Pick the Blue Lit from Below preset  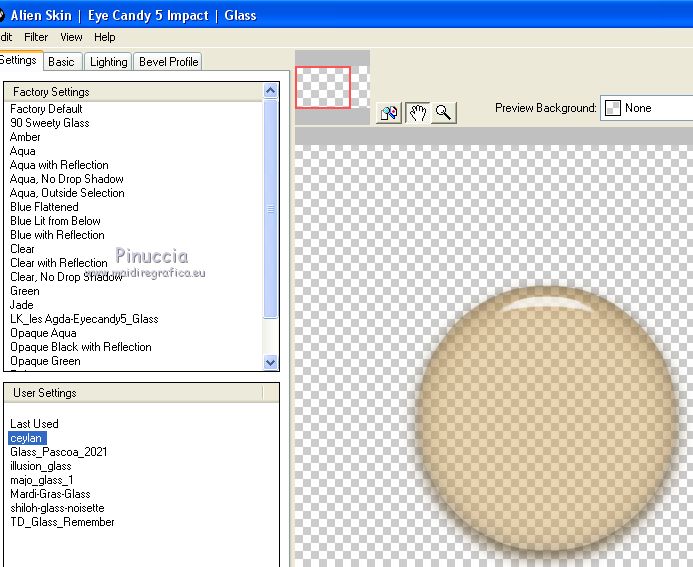click(x=55, y=221)
